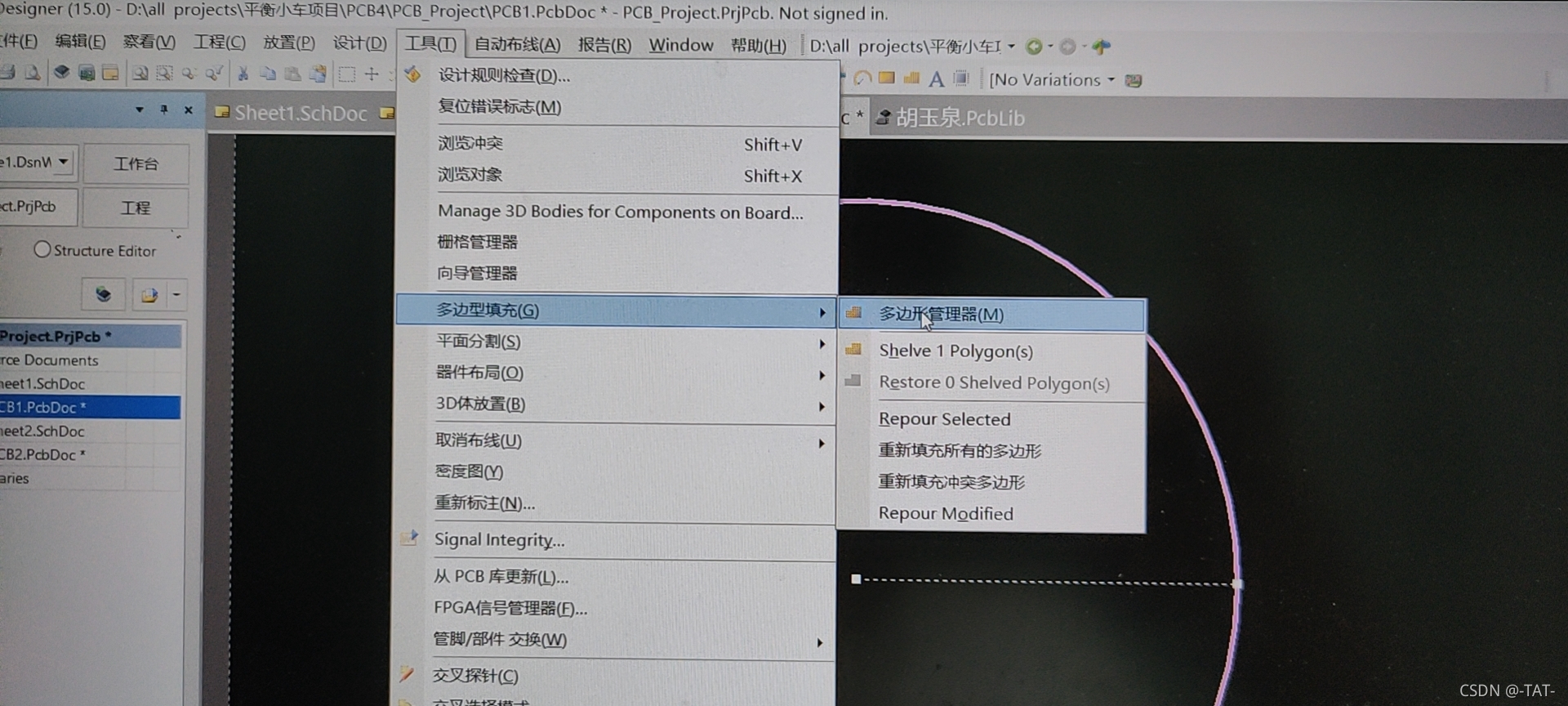The height and width of the screenshot is (706, 1568).
Task: Click the fit document zoom icon
Action: point(140,74)
